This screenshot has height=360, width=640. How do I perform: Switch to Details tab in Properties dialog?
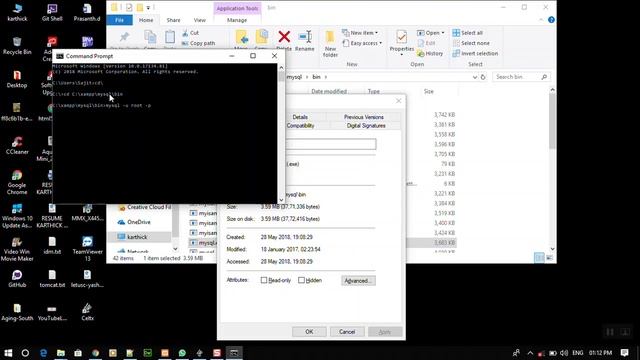[300, 117]
